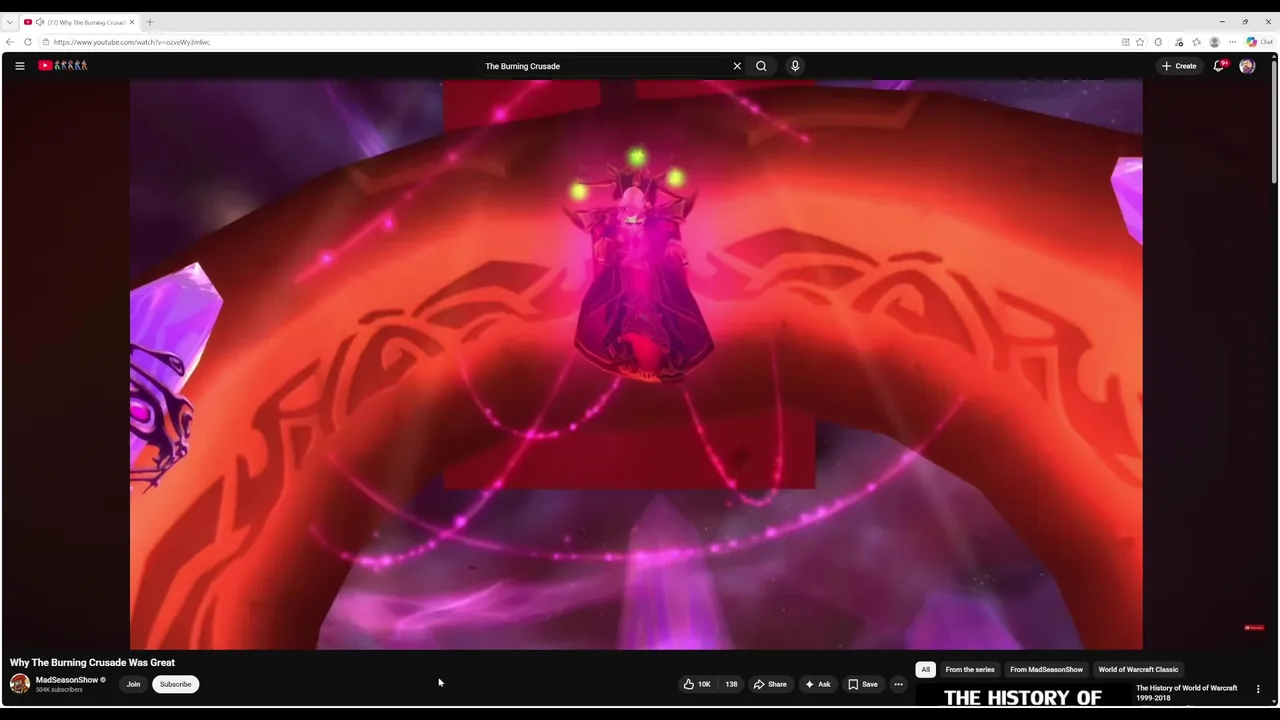Image resolution: width=1280 pixels, height=720 pixels.
Task: Open more actions ellipsis under video
Action: pos(898,684)
